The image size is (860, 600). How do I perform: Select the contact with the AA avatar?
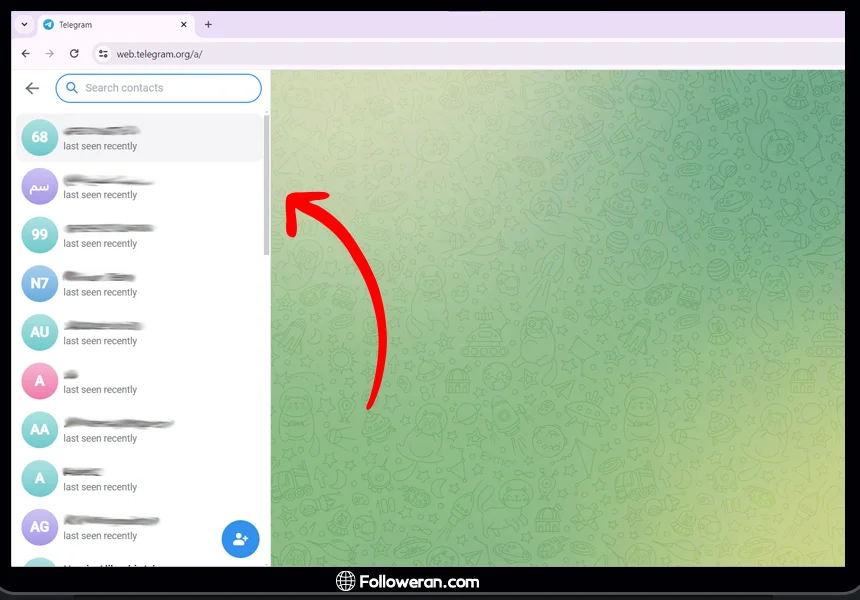click(140, 430)
